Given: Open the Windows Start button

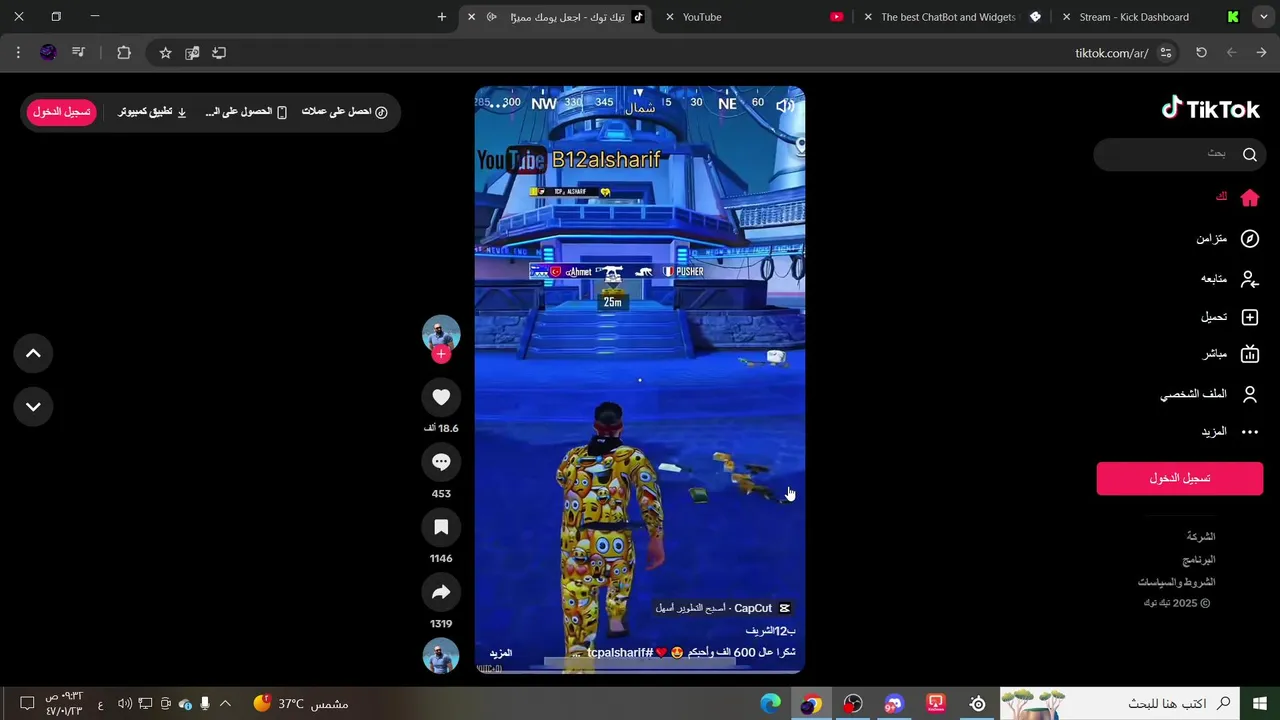Looking at the screenshot, I should click(1260, 704).
